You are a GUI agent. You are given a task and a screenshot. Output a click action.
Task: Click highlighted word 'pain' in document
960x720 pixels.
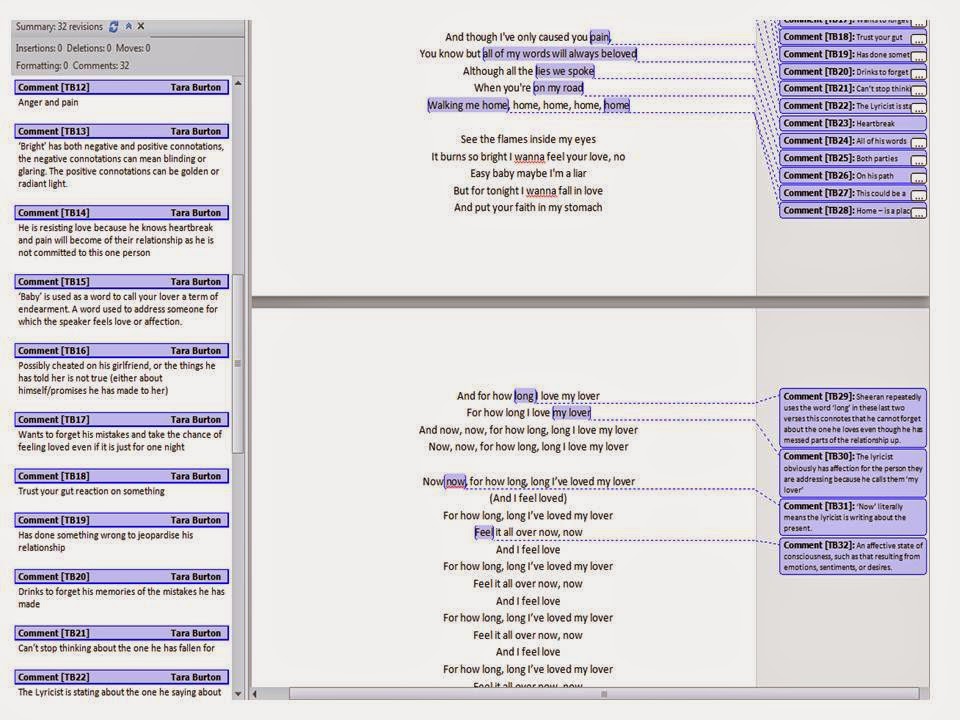(x=600, y=37)
